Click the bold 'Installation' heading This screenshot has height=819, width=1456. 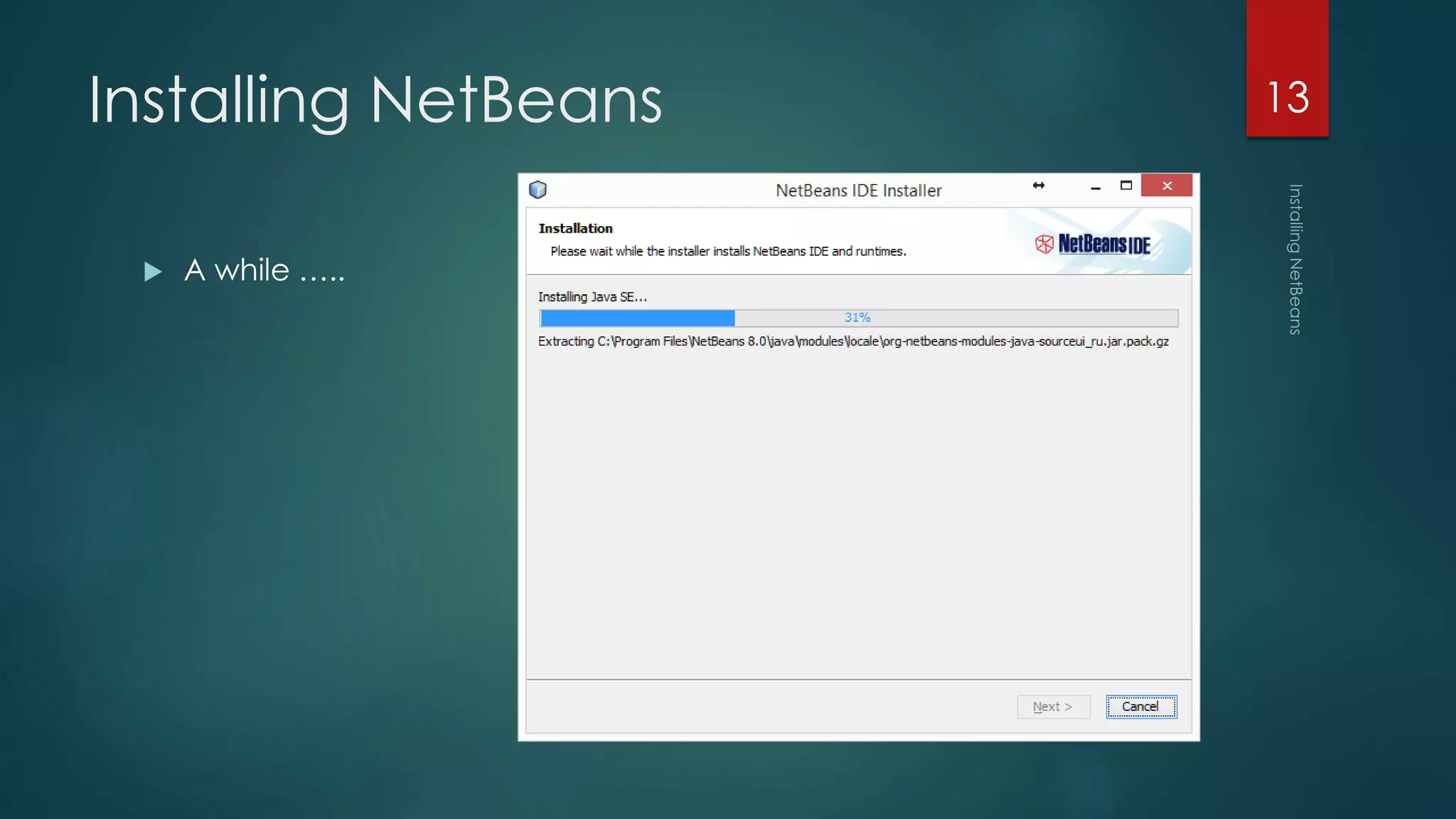coord(575,228)
